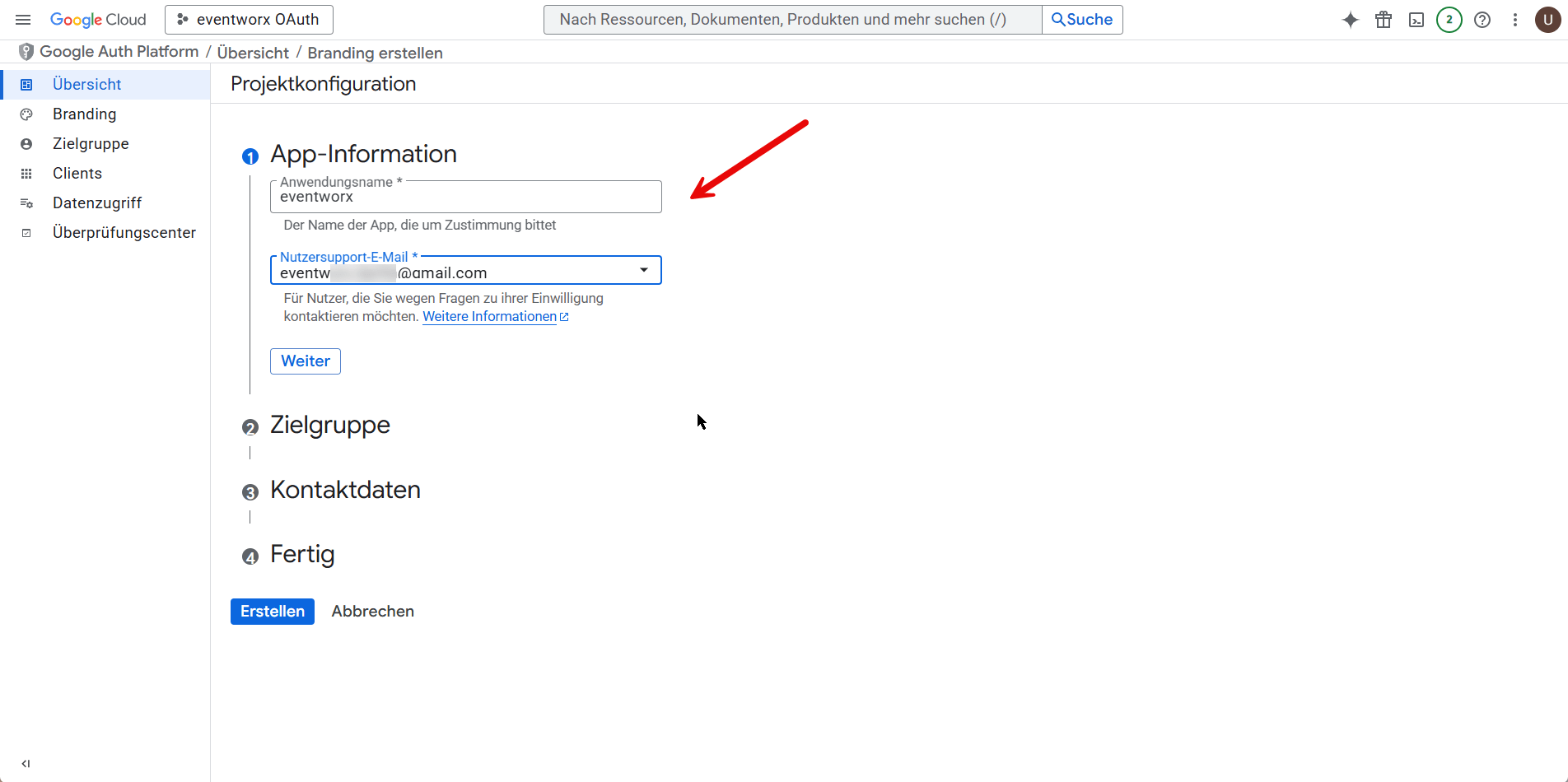Expand step 3 Kontaktdaten section
This screenshot has width=1568, height=782.
pyautogui.click(x=345, y=490)
